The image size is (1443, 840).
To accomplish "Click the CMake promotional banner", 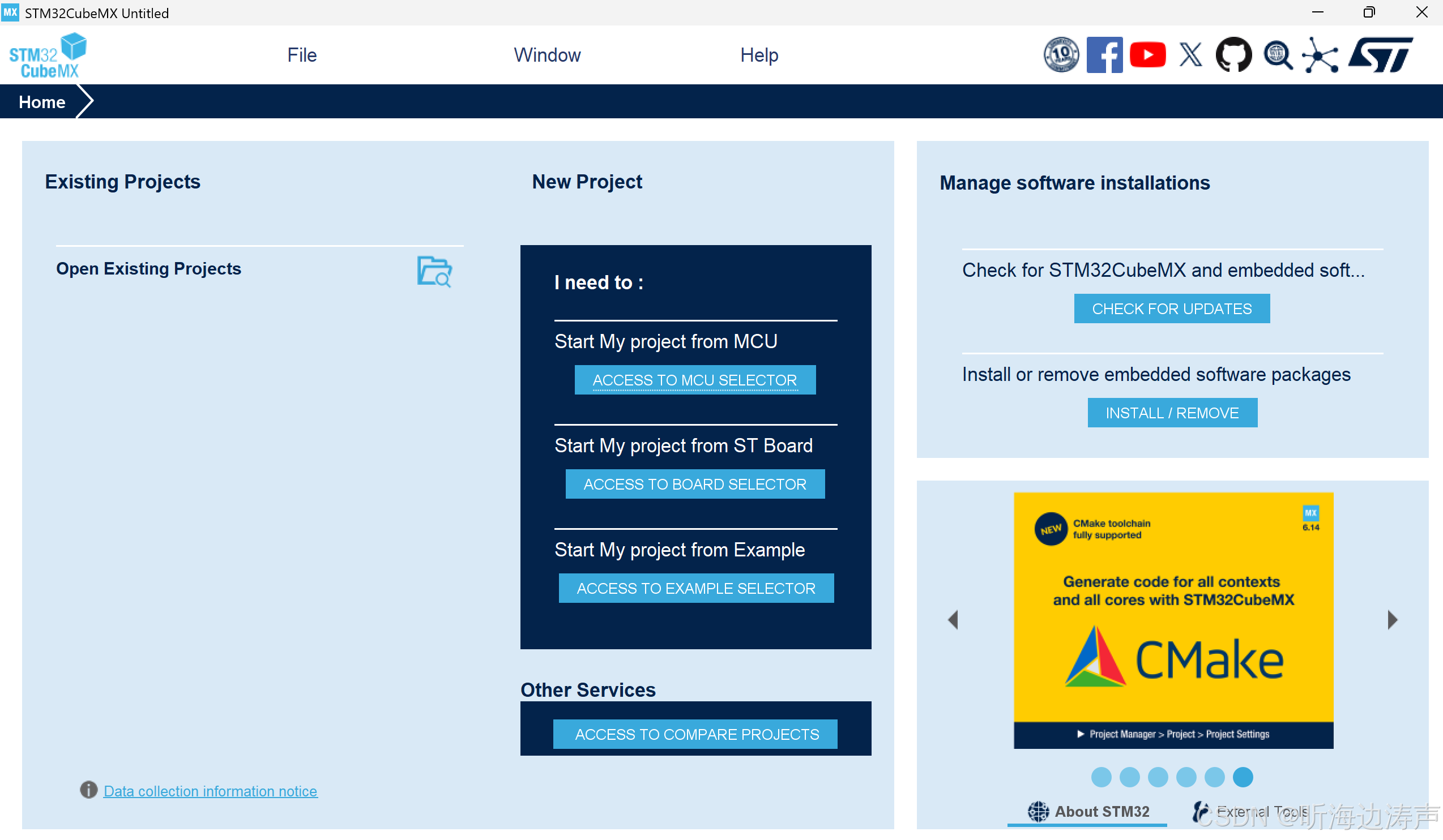I will pyautogui.click(x=1173, y=620).
